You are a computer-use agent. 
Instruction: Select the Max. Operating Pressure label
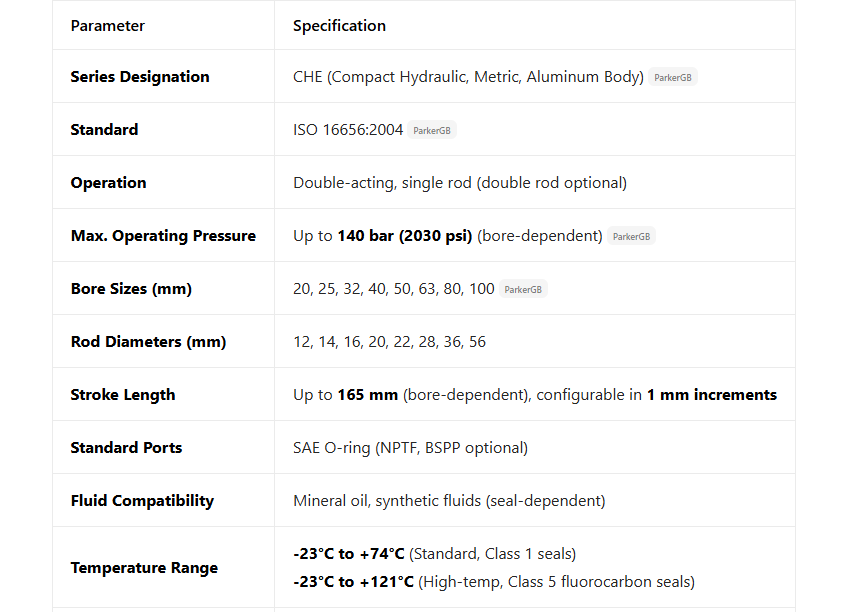pyautogui.click(x=163, y=236)
